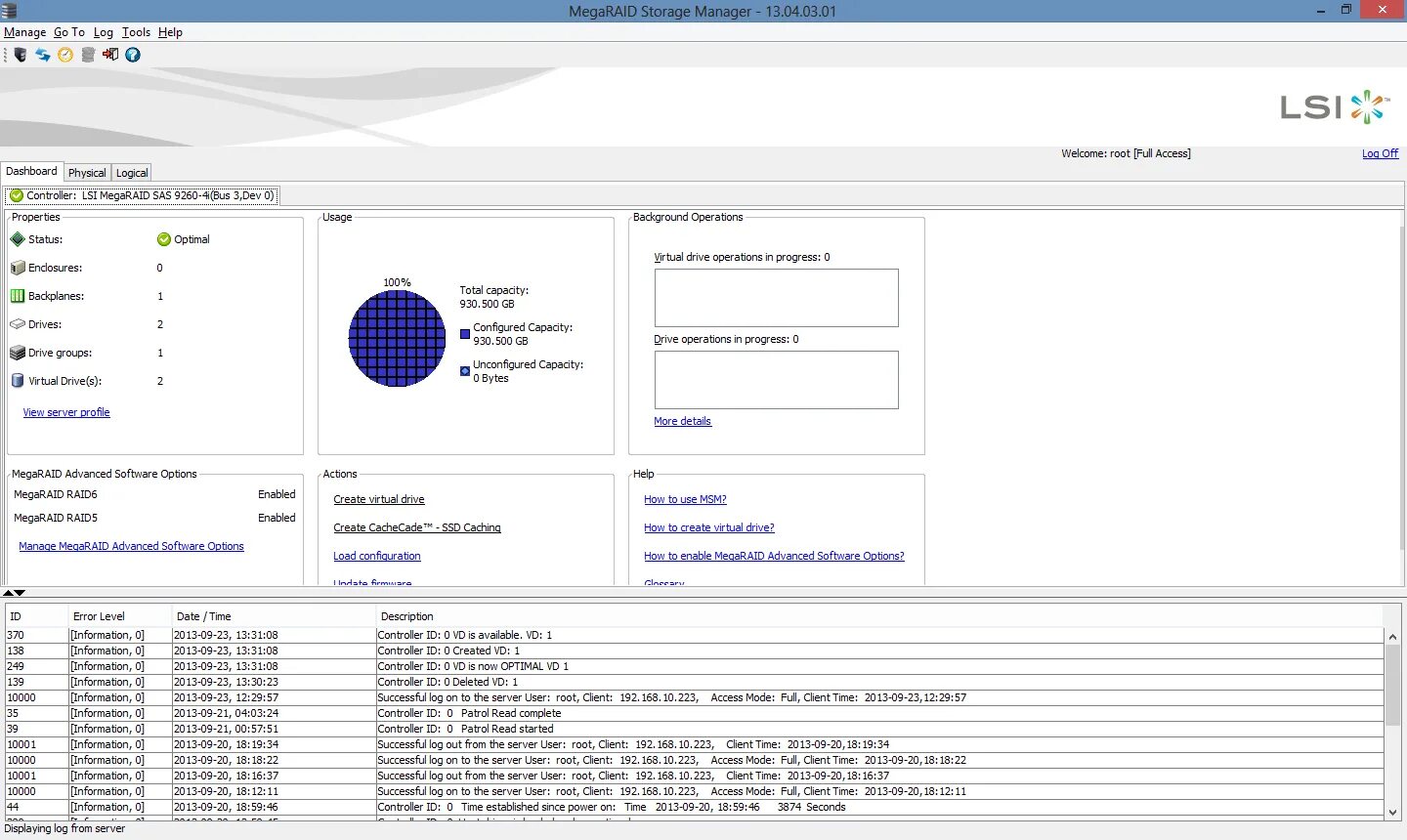Select log row 'Patrol Read started'
The image size is (1407, 840).
(695, 729)
